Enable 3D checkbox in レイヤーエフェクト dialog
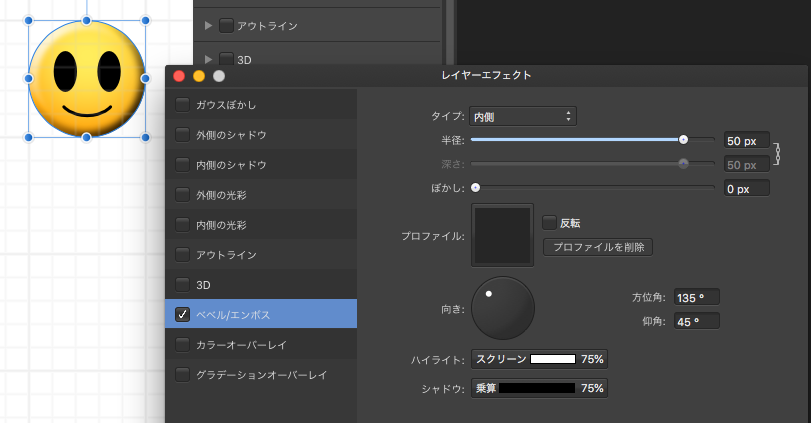The width and height of the screenshot is (811, 423). [182, 284]
